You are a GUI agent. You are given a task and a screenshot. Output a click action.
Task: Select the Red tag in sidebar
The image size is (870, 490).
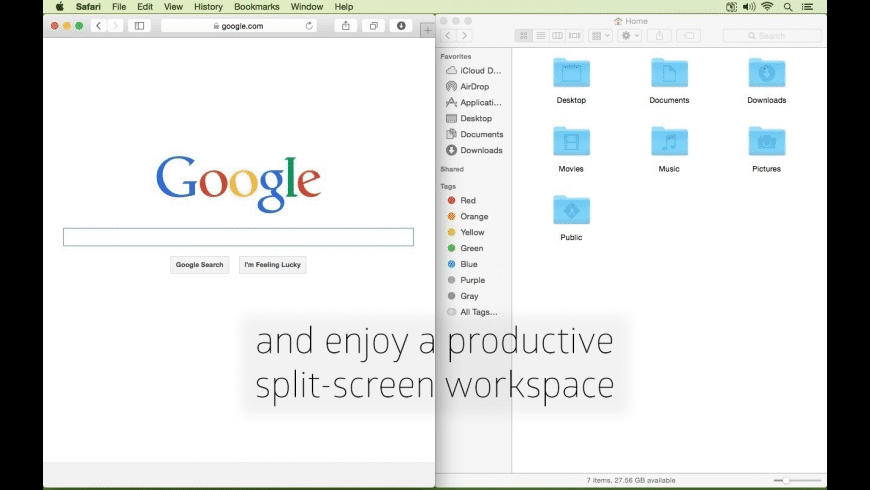point(467,201)
